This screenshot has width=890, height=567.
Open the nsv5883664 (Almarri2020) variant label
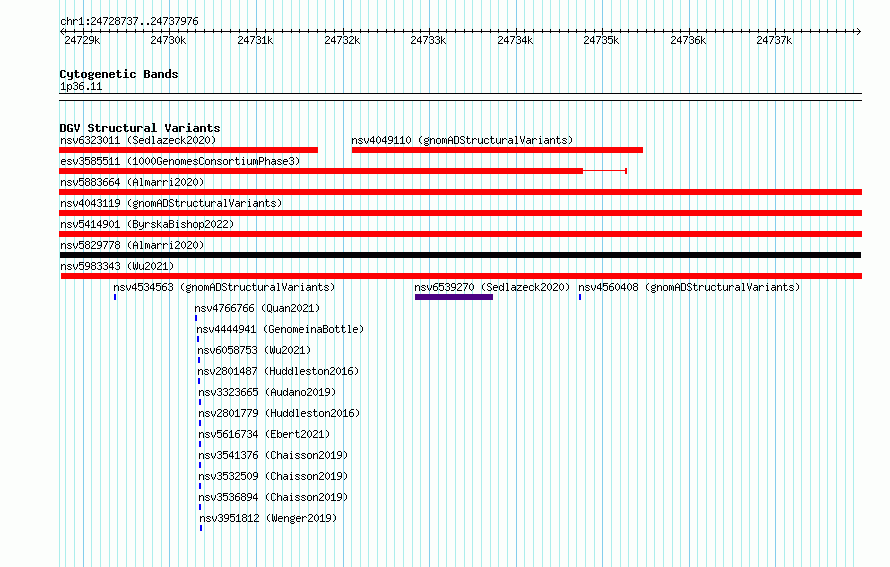pyautogui.click(x=132, y=182)
